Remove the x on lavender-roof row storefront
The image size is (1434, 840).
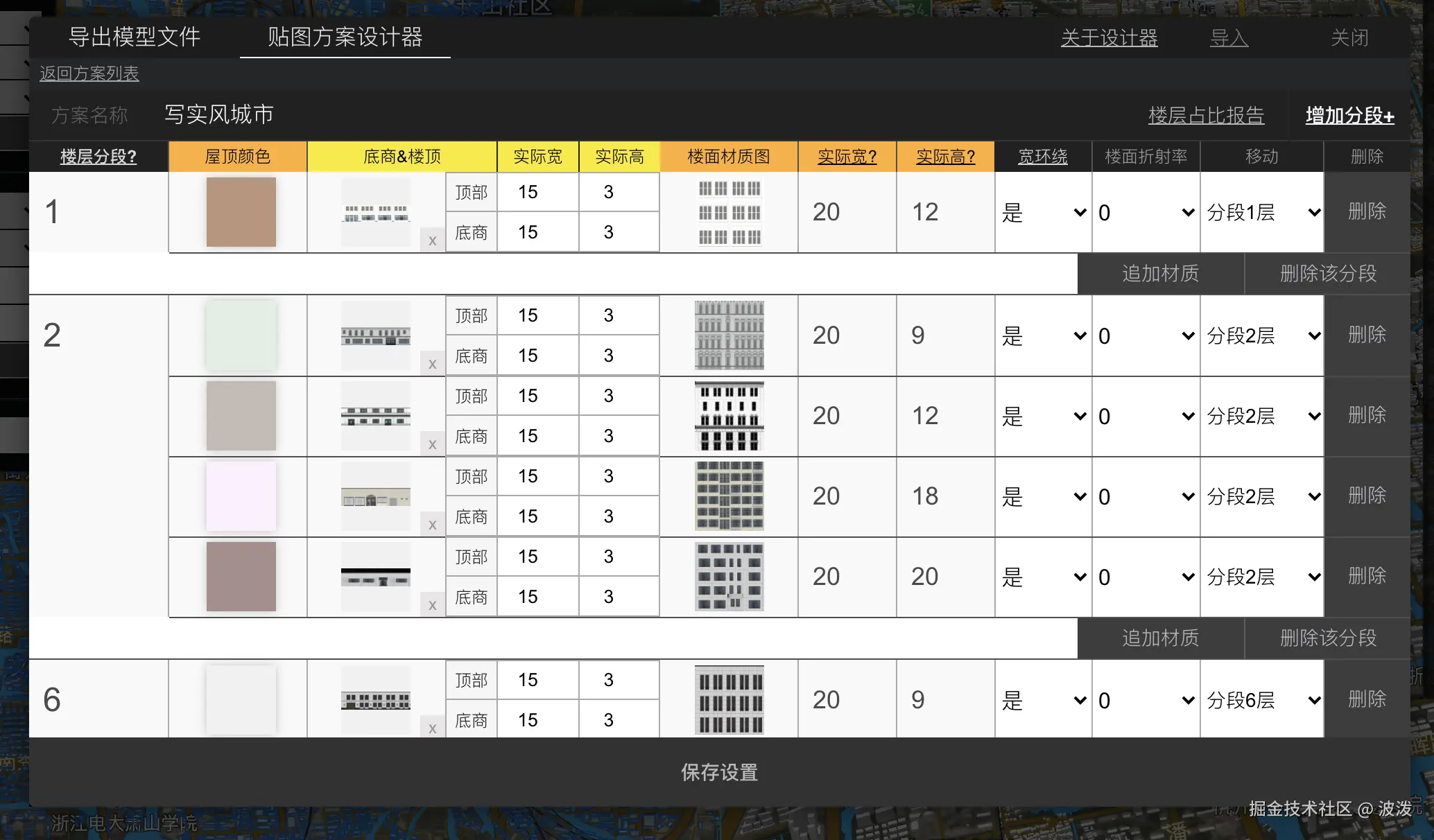[x=432, y=525]
